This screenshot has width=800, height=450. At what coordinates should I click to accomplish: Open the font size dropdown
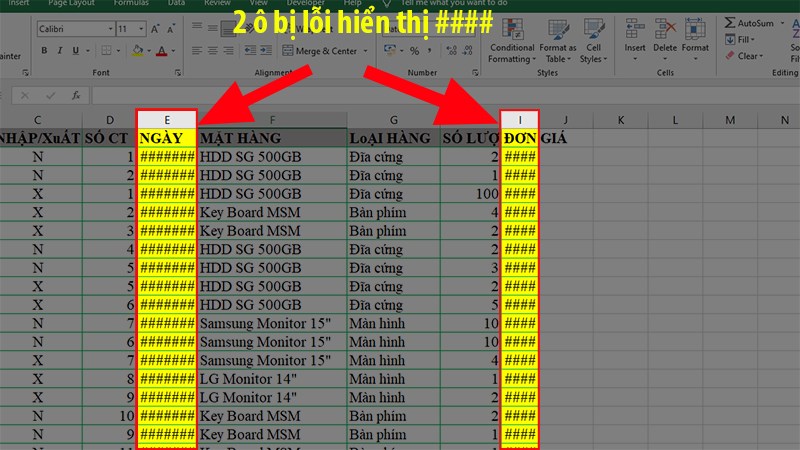140,29
